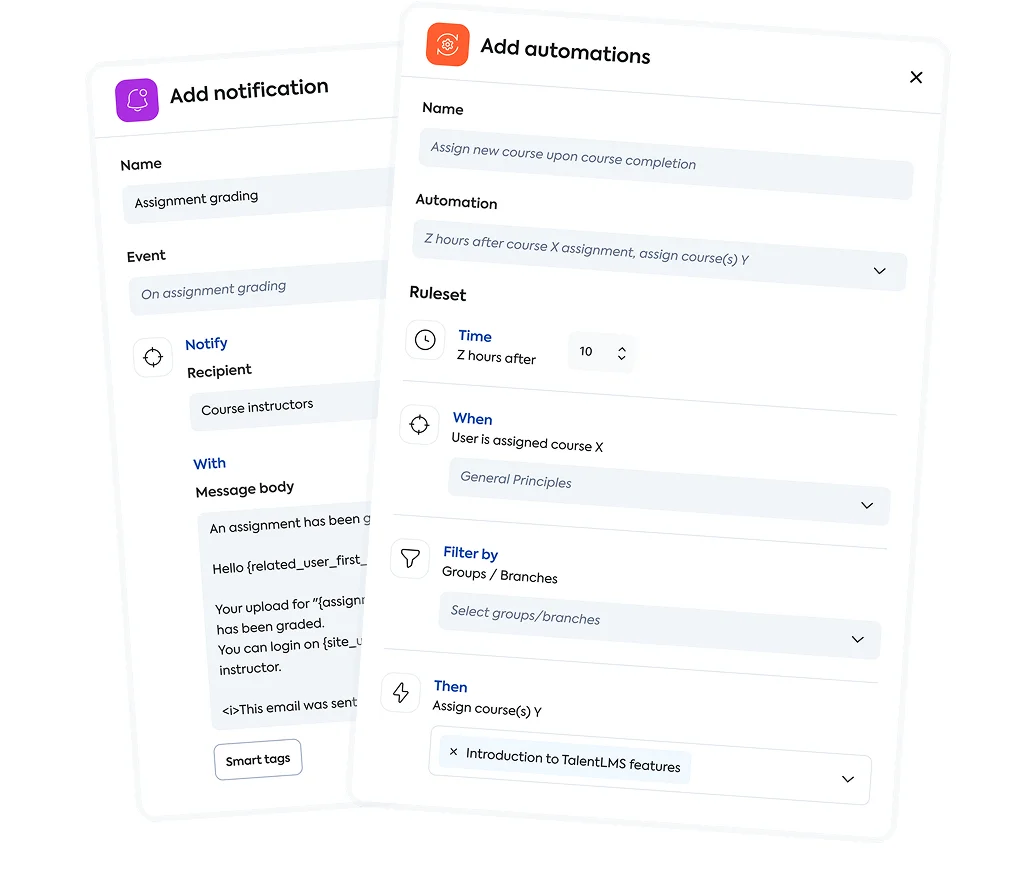Click the funnel icon beside Filter by
The height and width of the screenshot is (876, 1036).
(x=410, y=559)
